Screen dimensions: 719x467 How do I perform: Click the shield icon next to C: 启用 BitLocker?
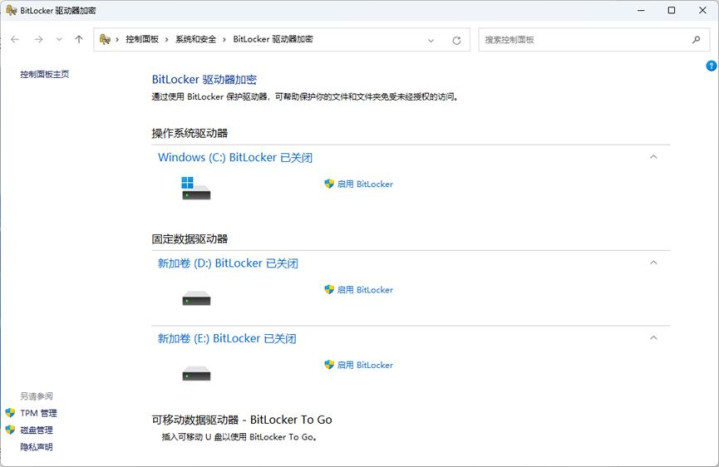tap(329, 184)
